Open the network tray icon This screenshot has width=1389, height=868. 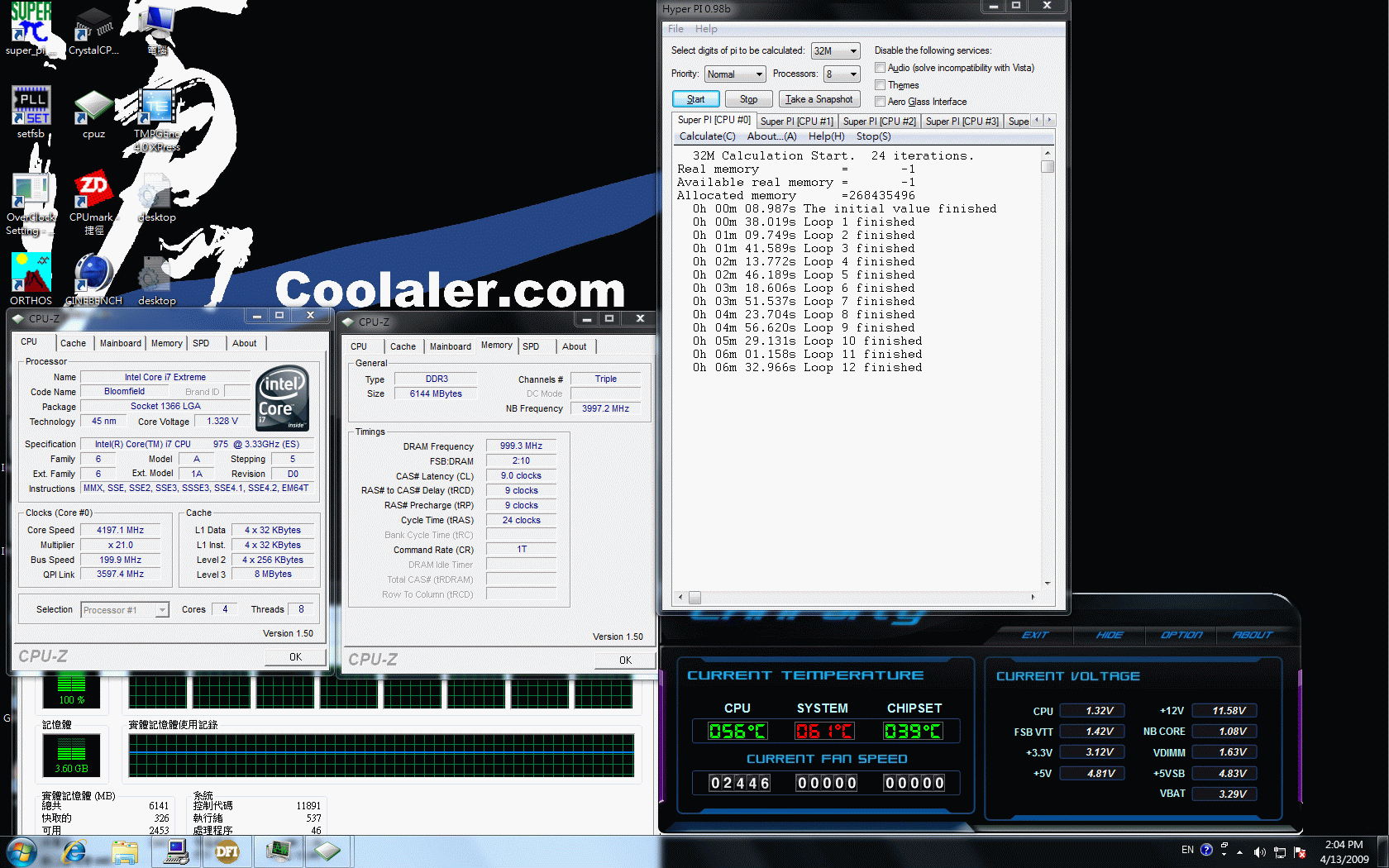tap(1280, 851)
